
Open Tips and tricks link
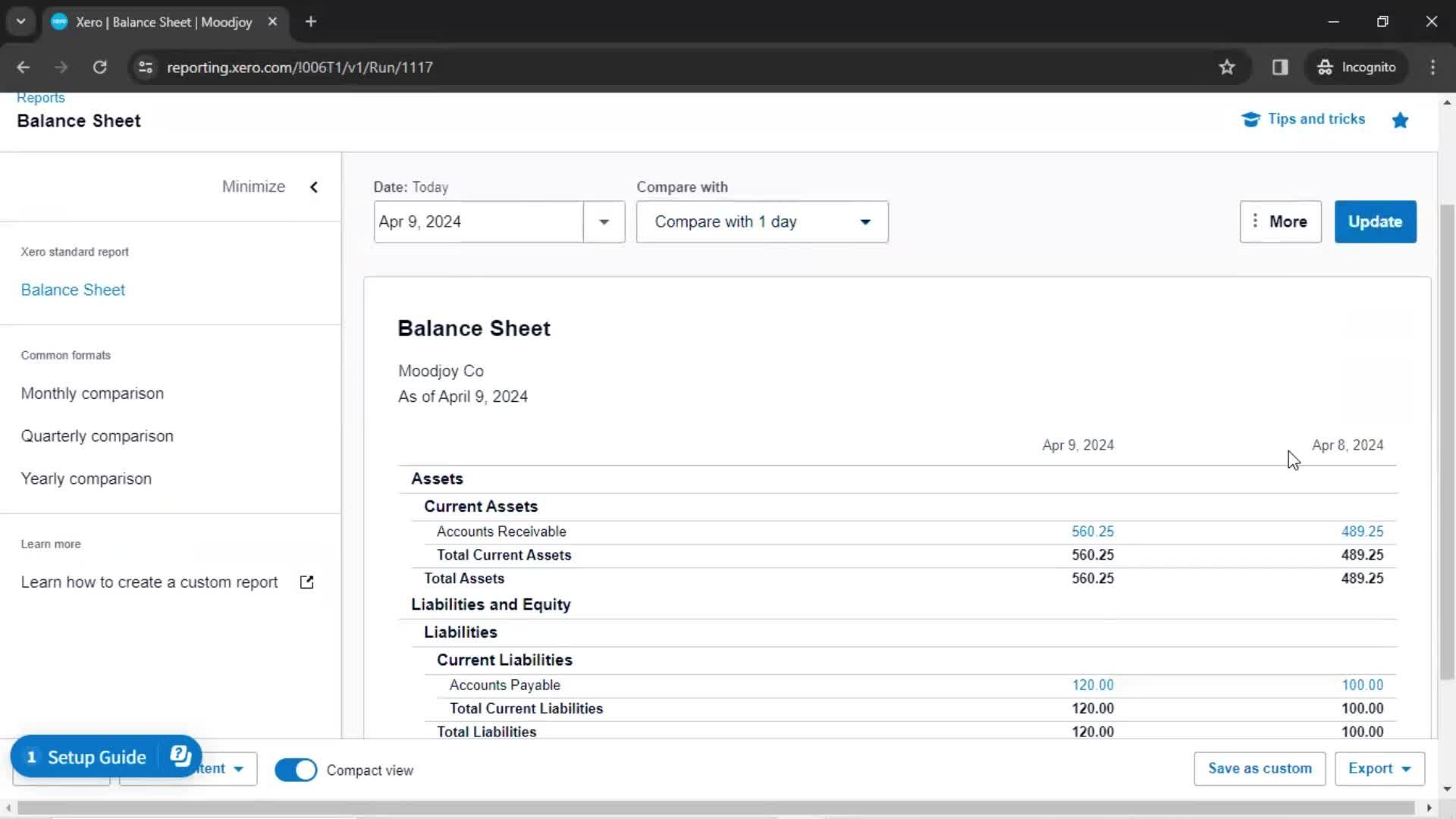tap(1316, 119)
